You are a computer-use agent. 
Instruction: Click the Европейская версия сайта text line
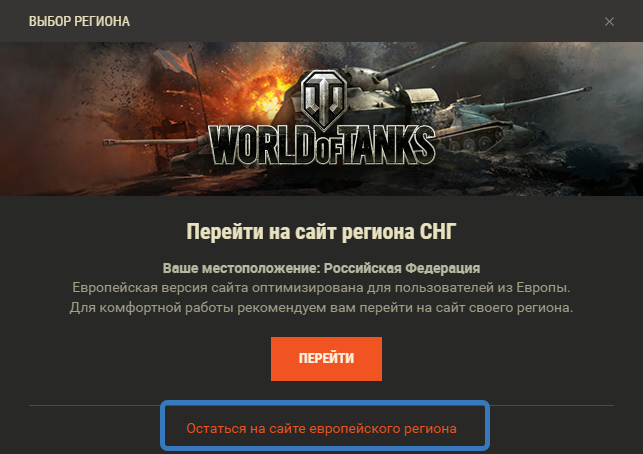pos(321,287)
